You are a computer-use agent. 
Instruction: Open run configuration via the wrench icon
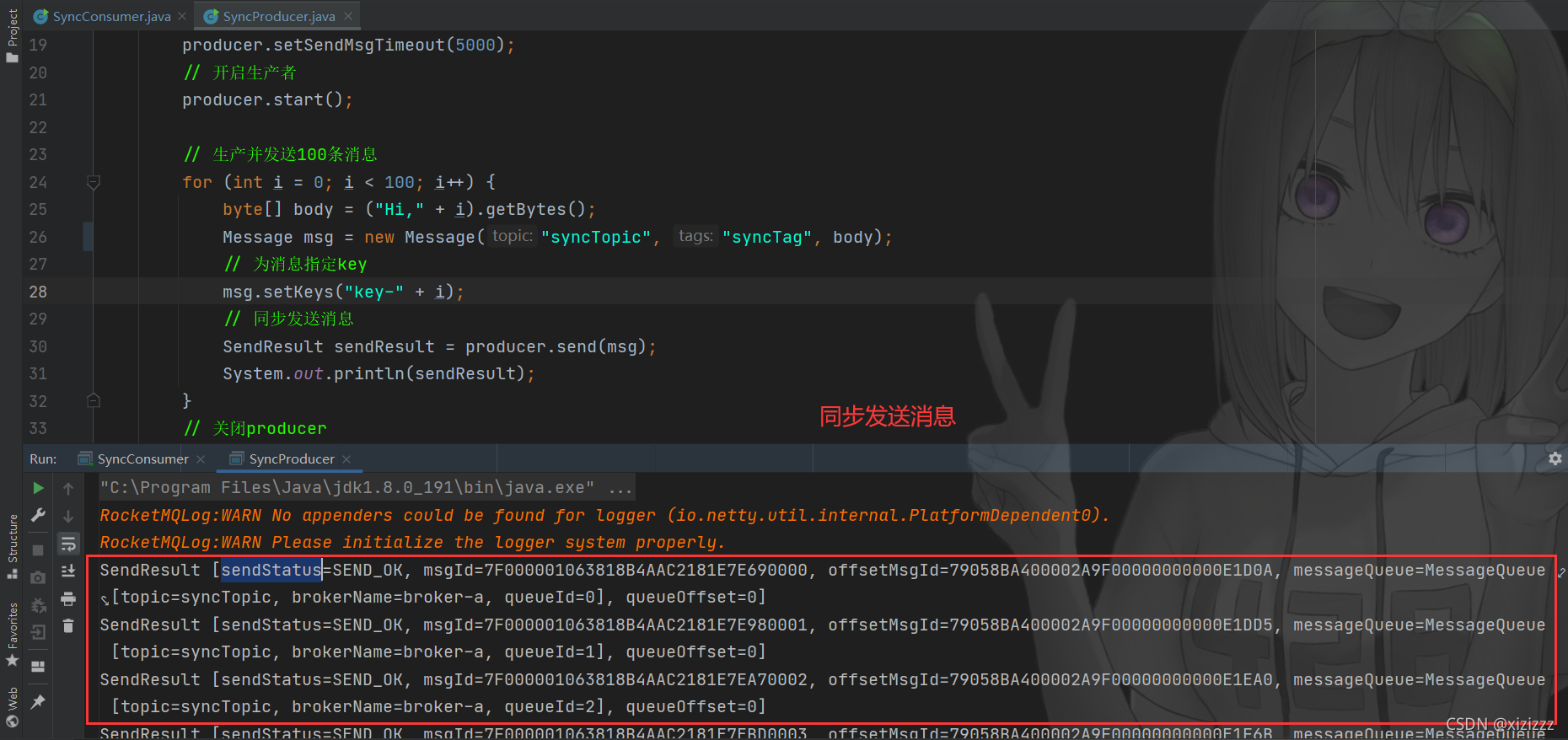pyautogui.click(x=38, y=515)
